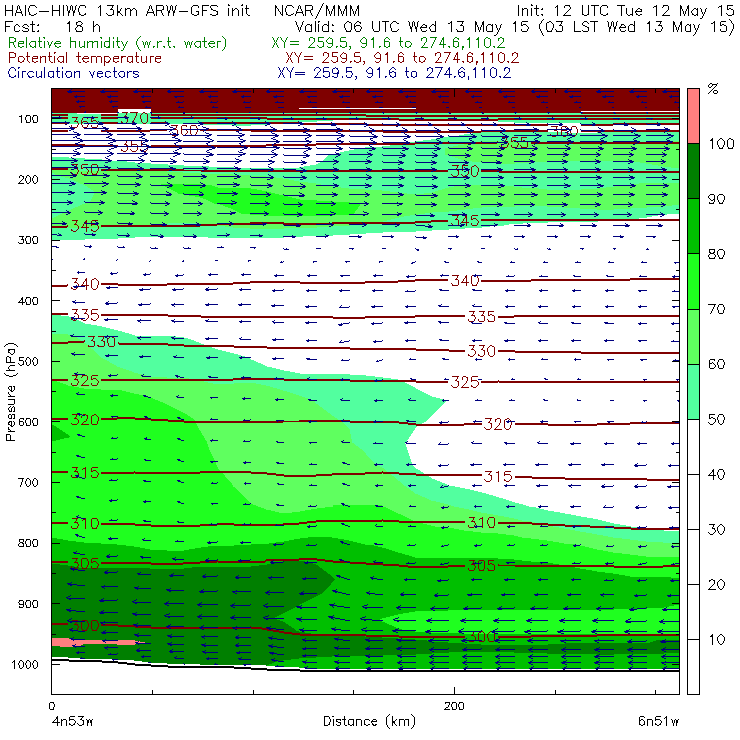Click the "900" pressure axis tick label
Viewport: 740px width, 740px height.
click(28, 604)
